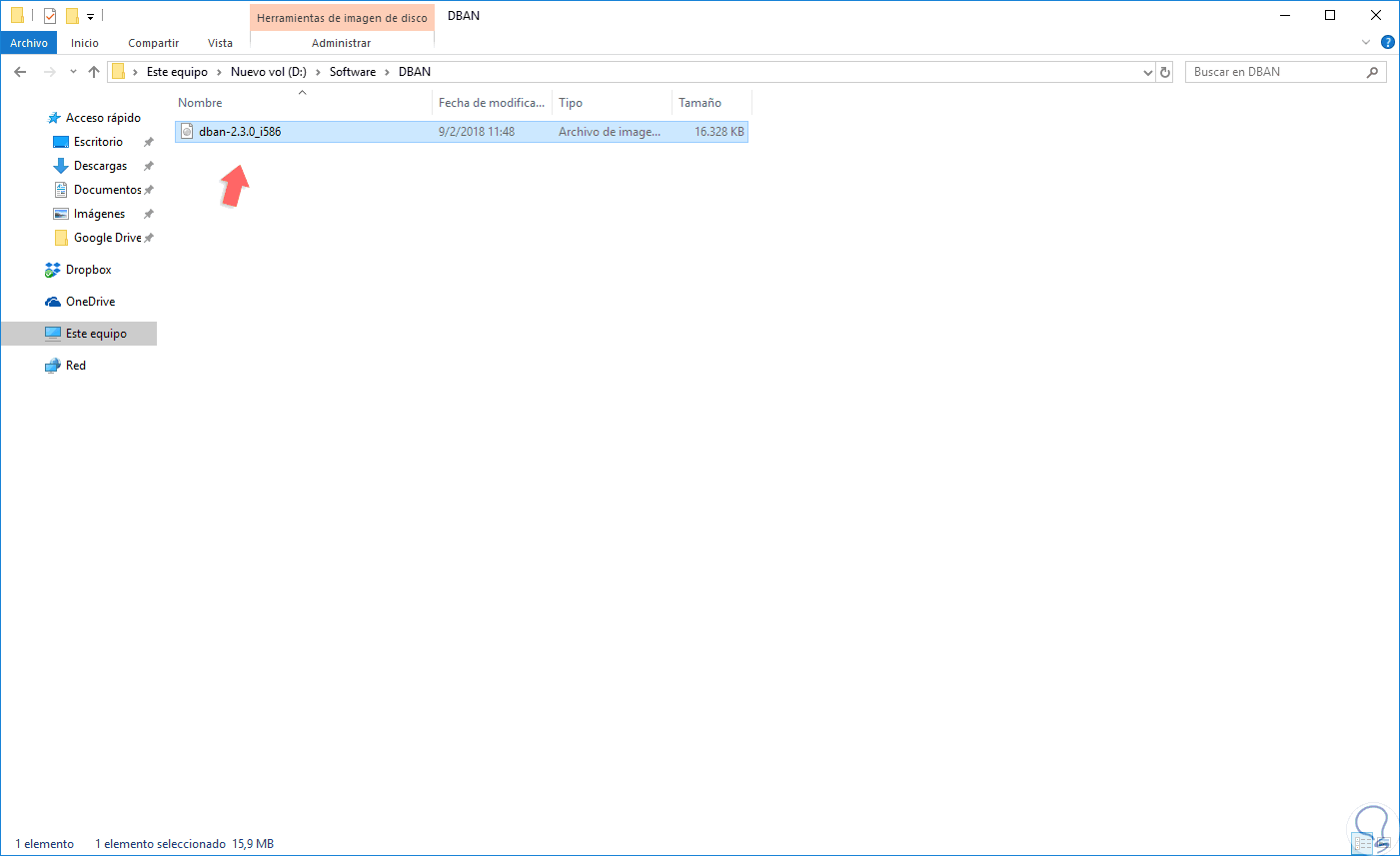Image resolution: width=1400 pixels, height=856 pixels.
Task: Switch to the Compartir ribbon tab
Action: tap(153, 43)
